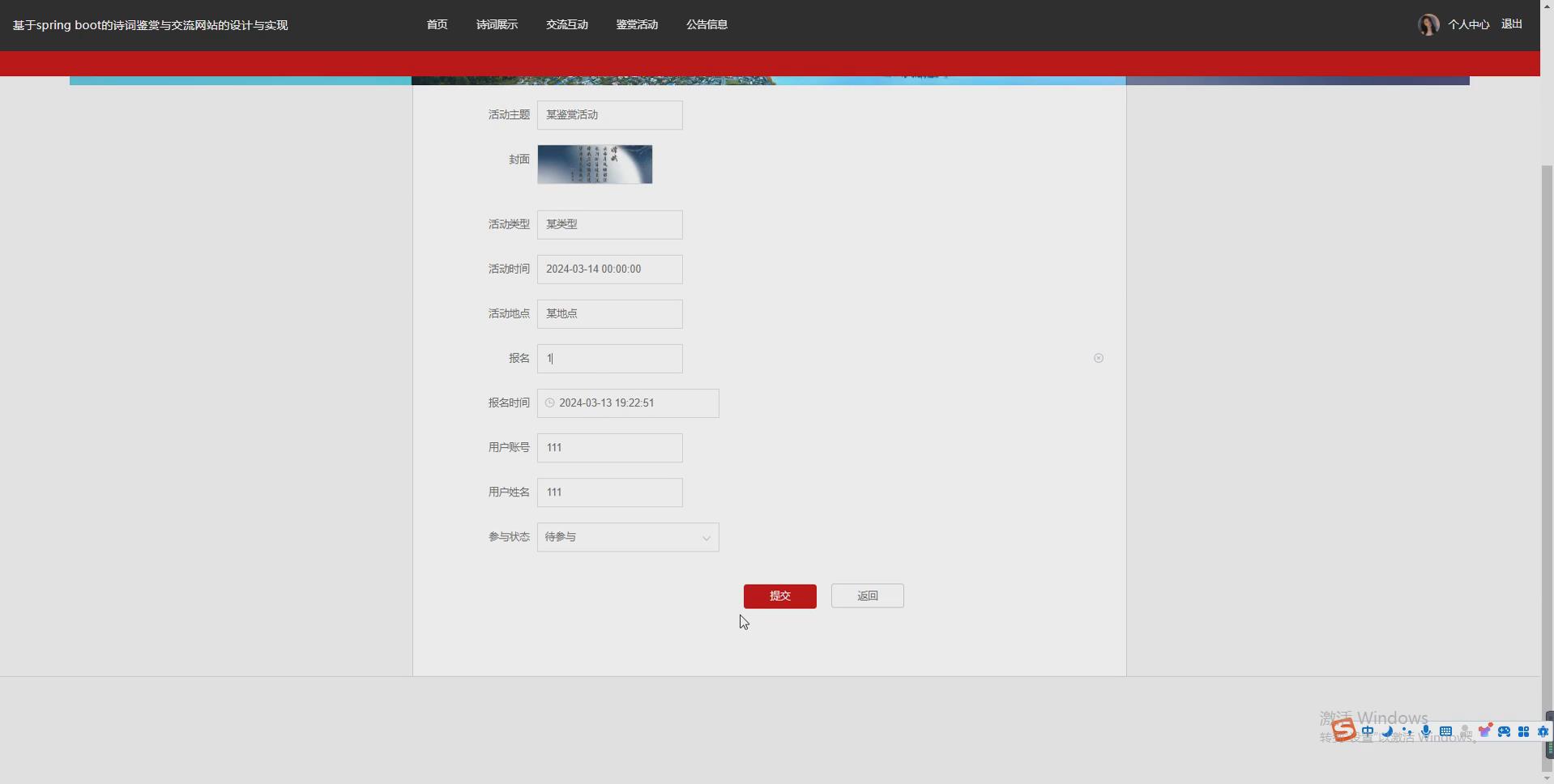Click the 返回 button
This screenshot has height=784, width=1554.
pyautogui.click(x=868, y=596)
